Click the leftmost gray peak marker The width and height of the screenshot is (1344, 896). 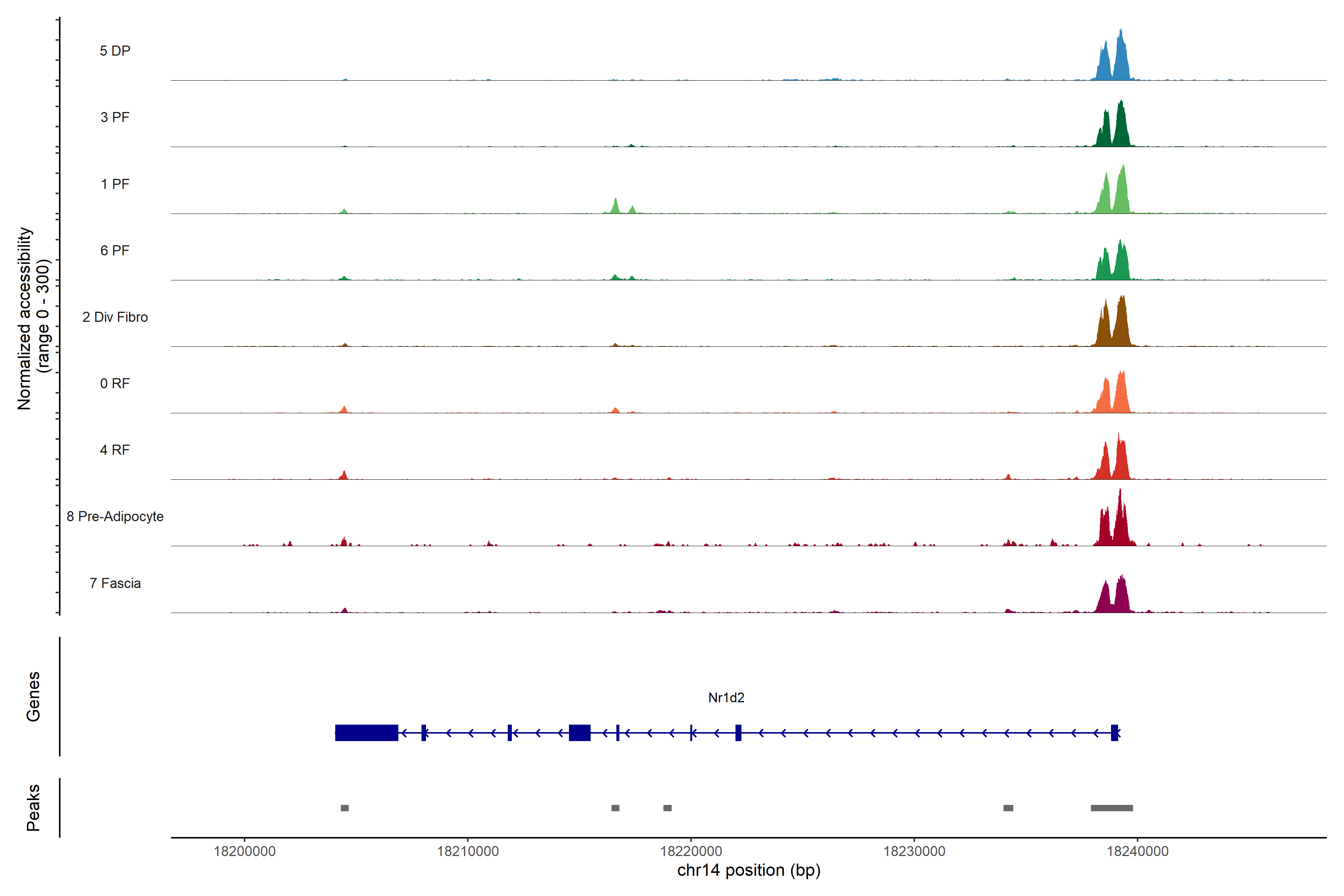click(x=345, y=808)
